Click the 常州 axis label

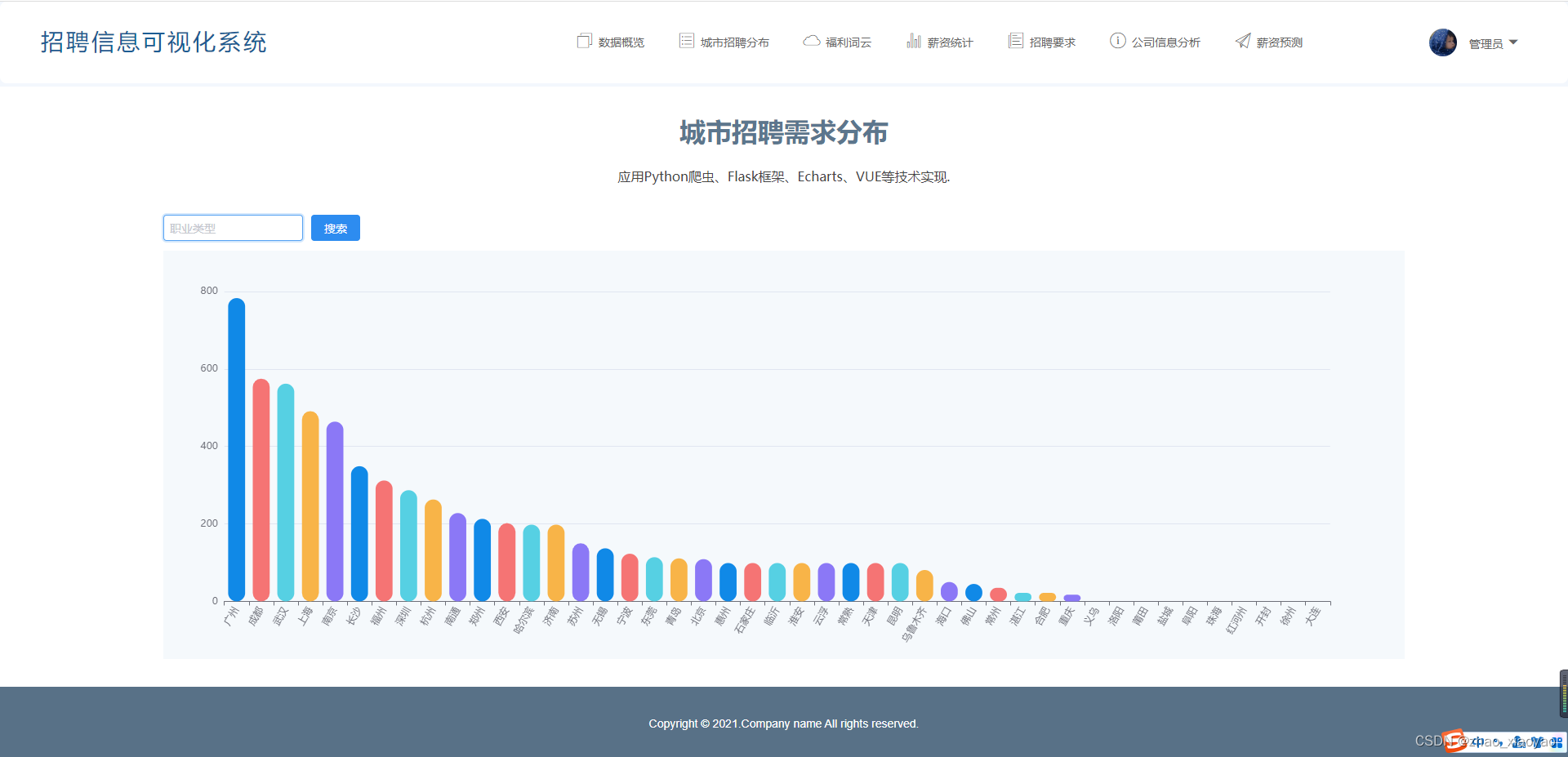tap(993, 617)
